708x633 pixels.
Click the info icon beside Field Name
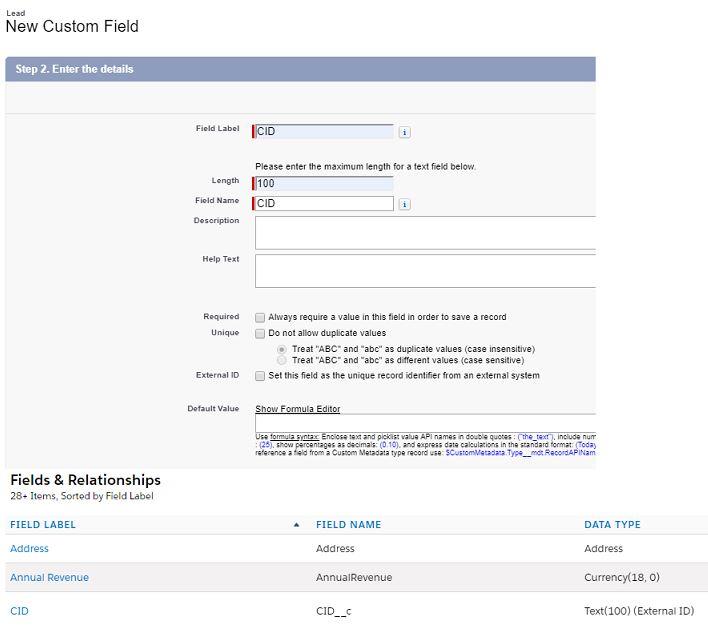pos(405,204)
